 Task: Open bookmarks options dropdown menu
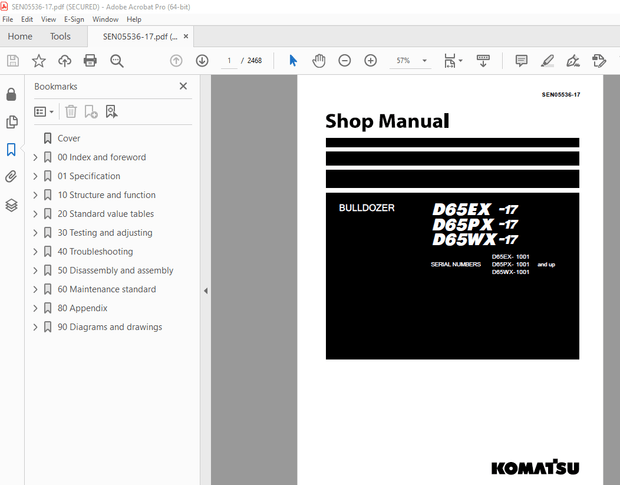43,112
